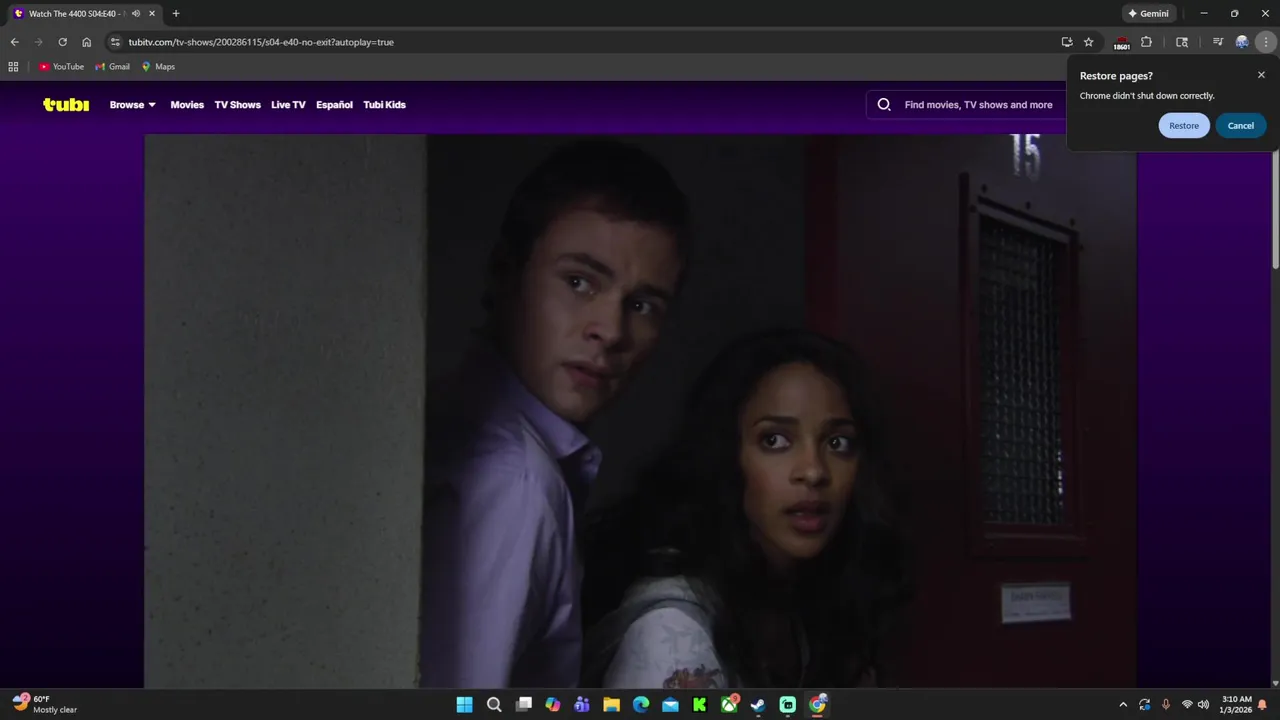The width and height of the screenshot is (1280, 720).
Task: Open Steam from the taskbar
Action: click(x=758, y=705)
